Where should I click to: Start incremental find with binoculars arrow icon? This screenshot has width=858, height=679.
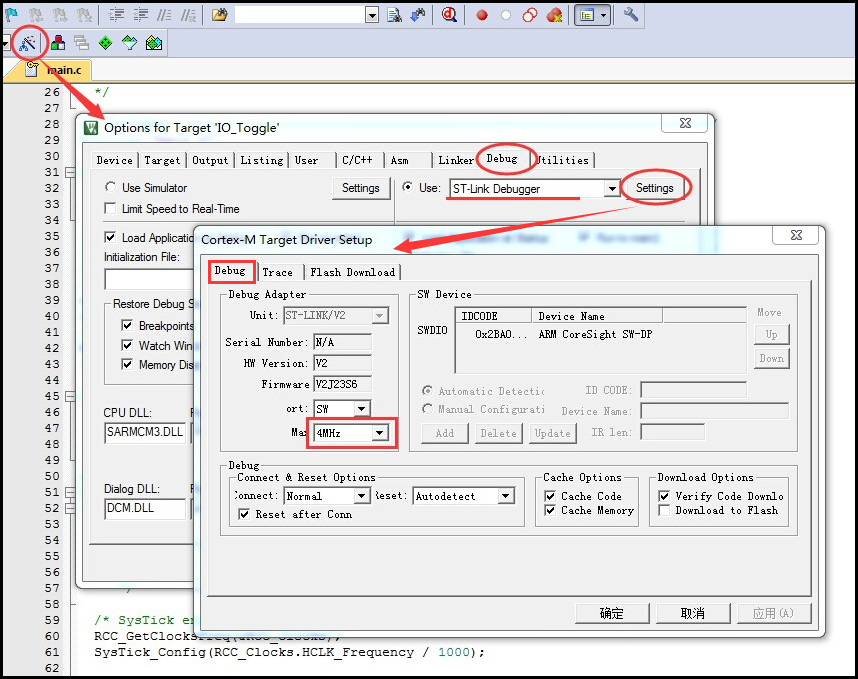(418, 15)
